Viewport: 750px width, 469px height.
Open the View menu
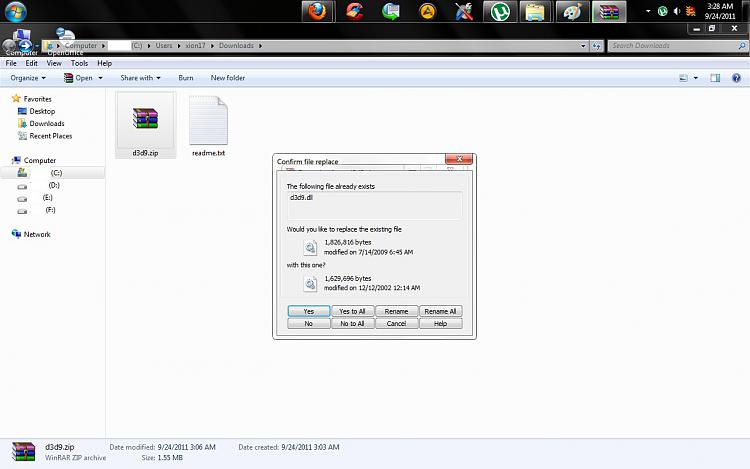pos(54,63)
